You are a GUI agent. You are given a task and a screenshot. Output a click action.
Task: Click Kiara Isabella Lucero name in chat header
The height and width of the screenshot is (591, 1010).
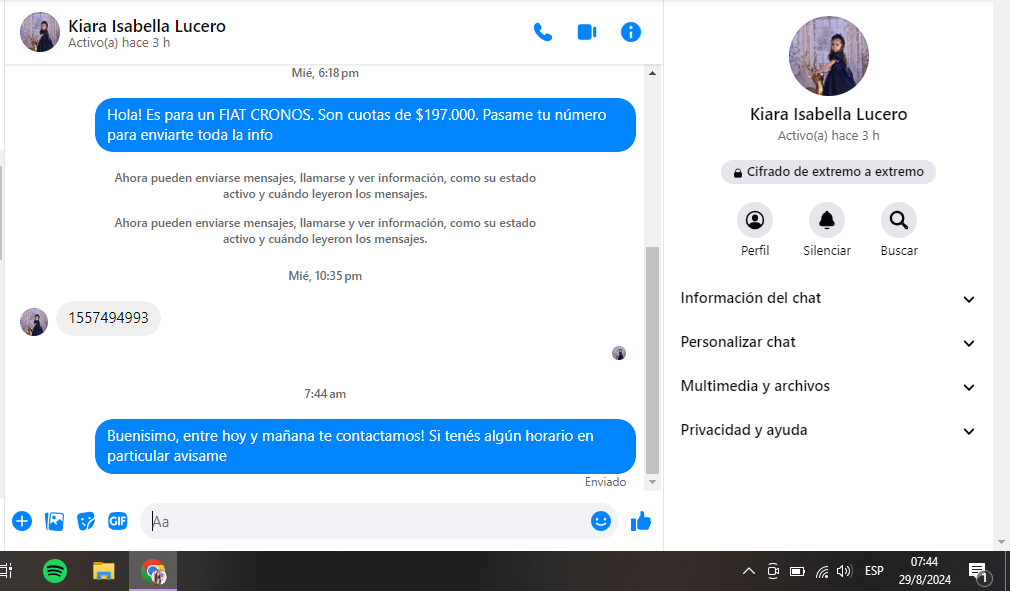click(x=147, y=26)
